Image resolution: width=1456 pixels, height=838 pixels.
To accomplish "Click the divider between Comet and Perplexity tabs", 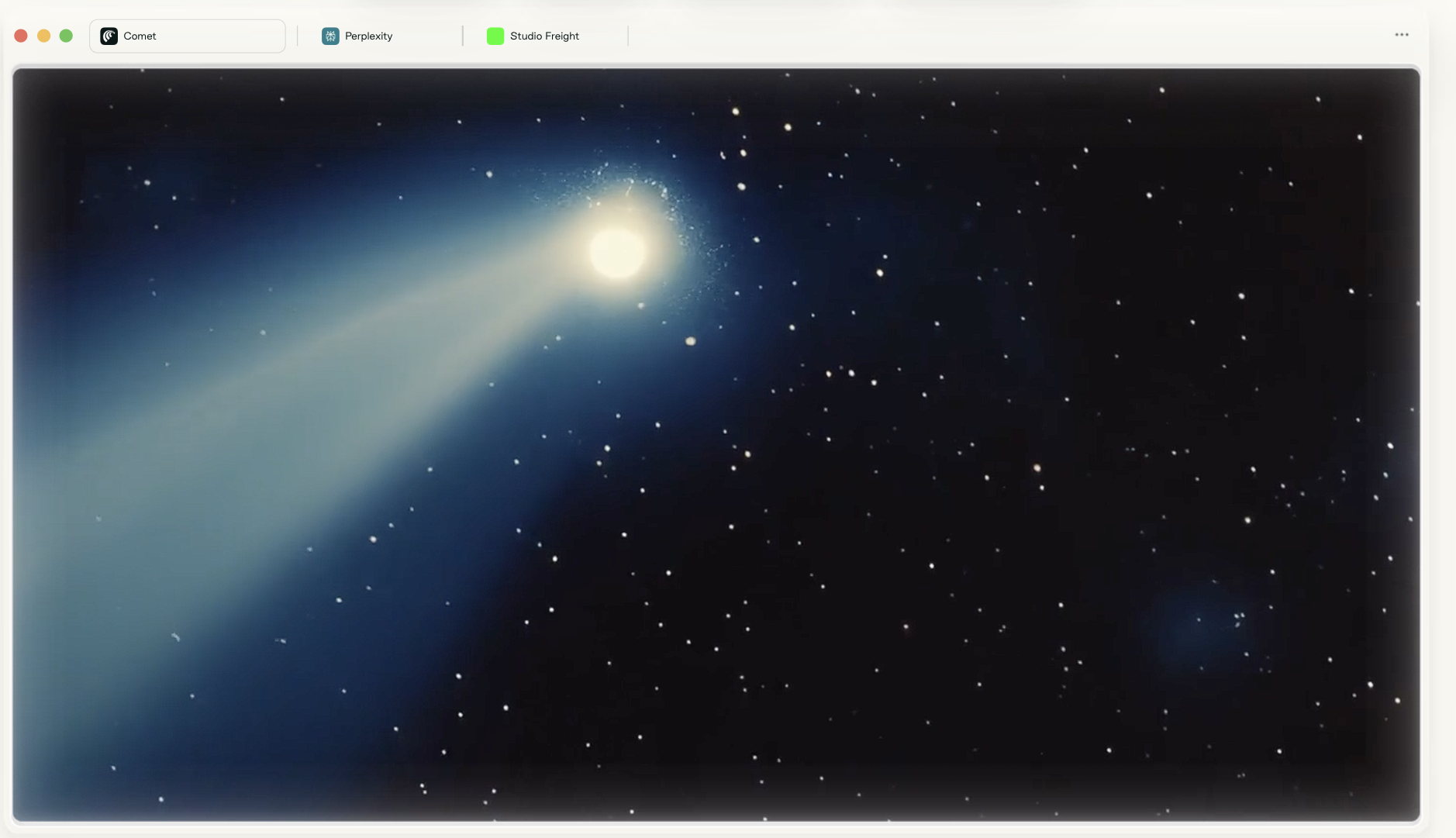I will 298,36.
